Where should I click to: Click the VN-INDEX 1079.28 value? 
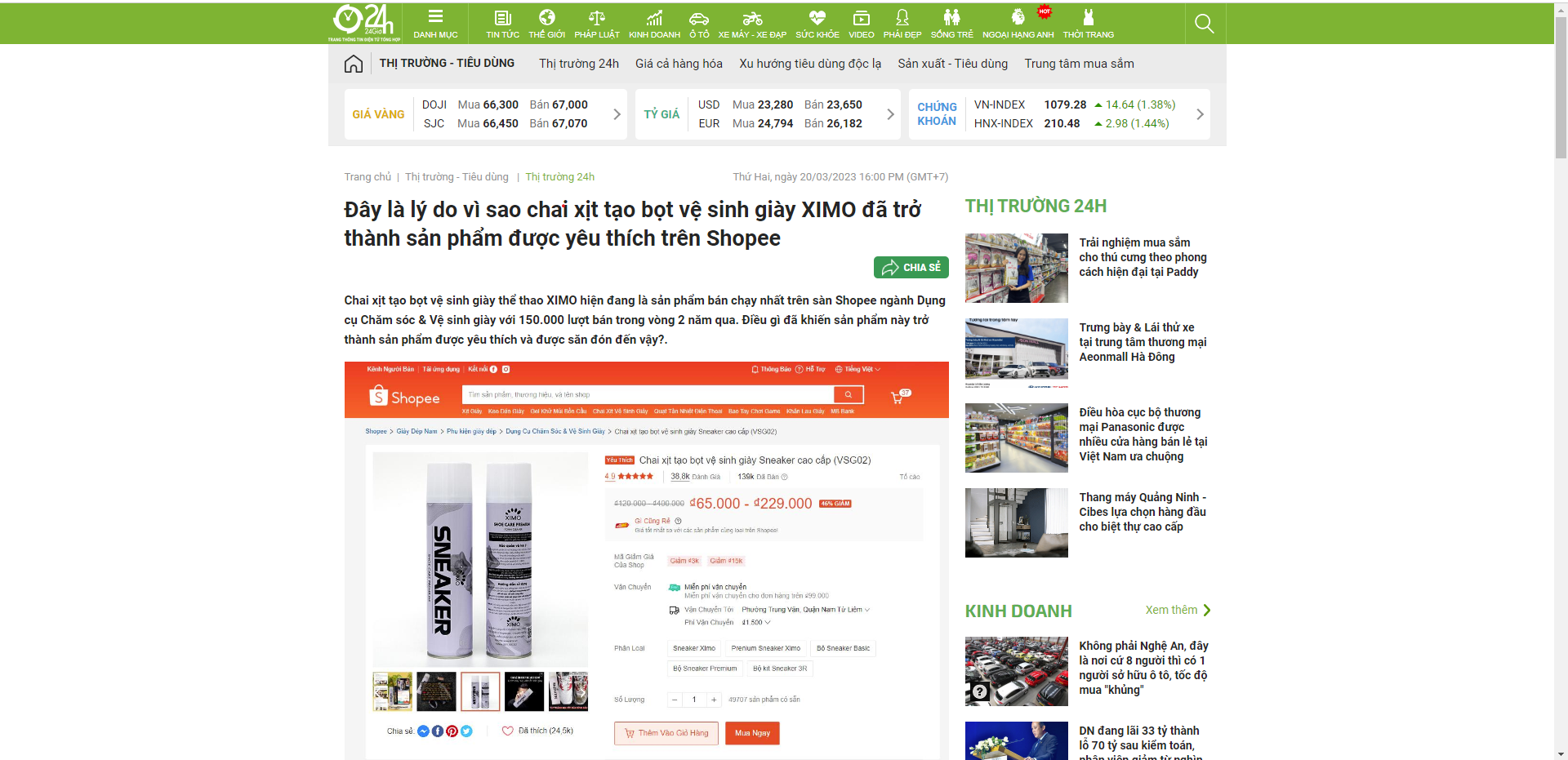pos(1065,104)
